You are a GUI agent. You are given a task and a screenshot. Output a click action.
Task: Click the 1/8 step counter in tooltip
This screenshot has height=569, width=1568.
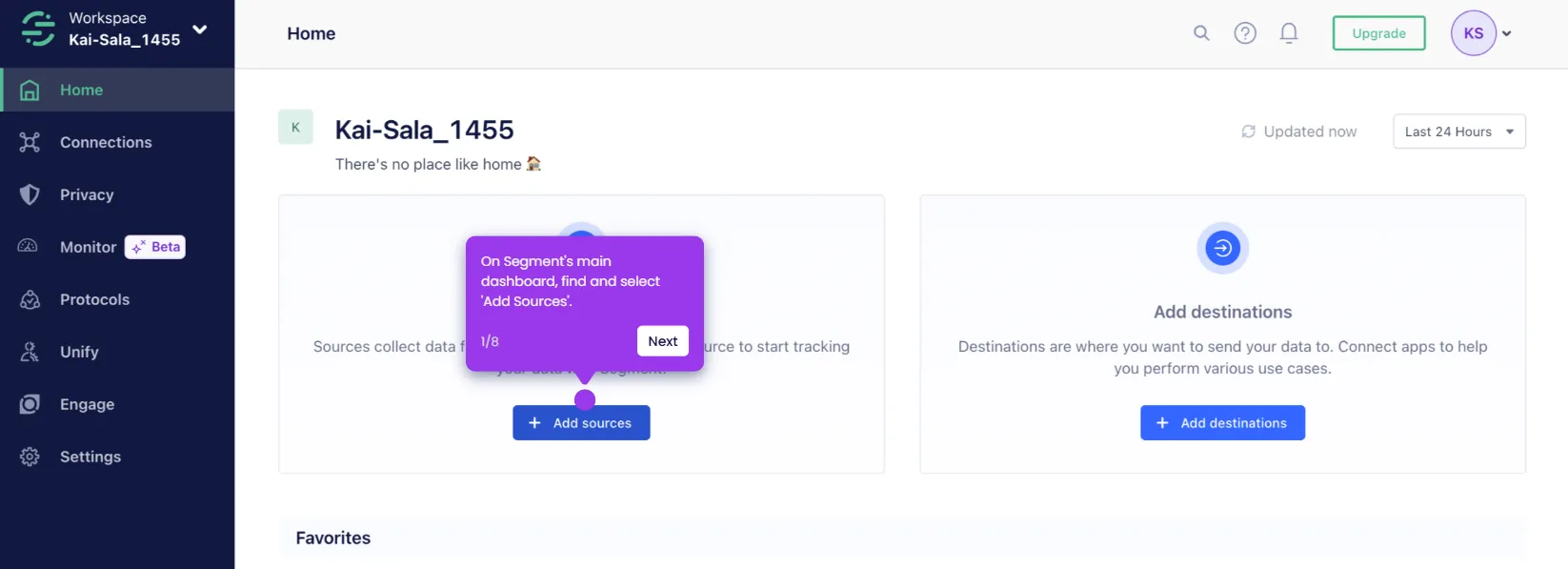coord(490,341)
